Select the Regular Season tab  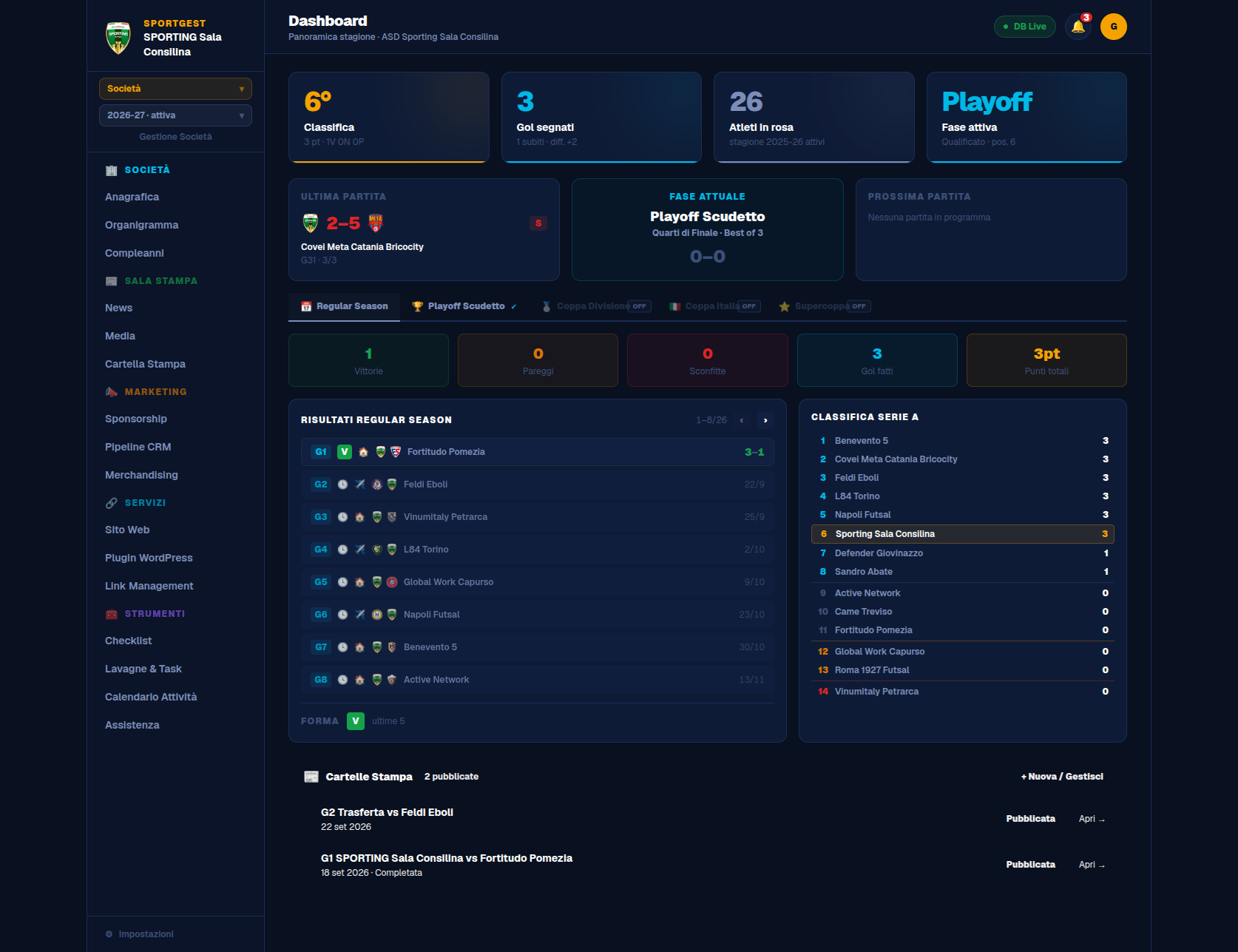click(345, 306)
